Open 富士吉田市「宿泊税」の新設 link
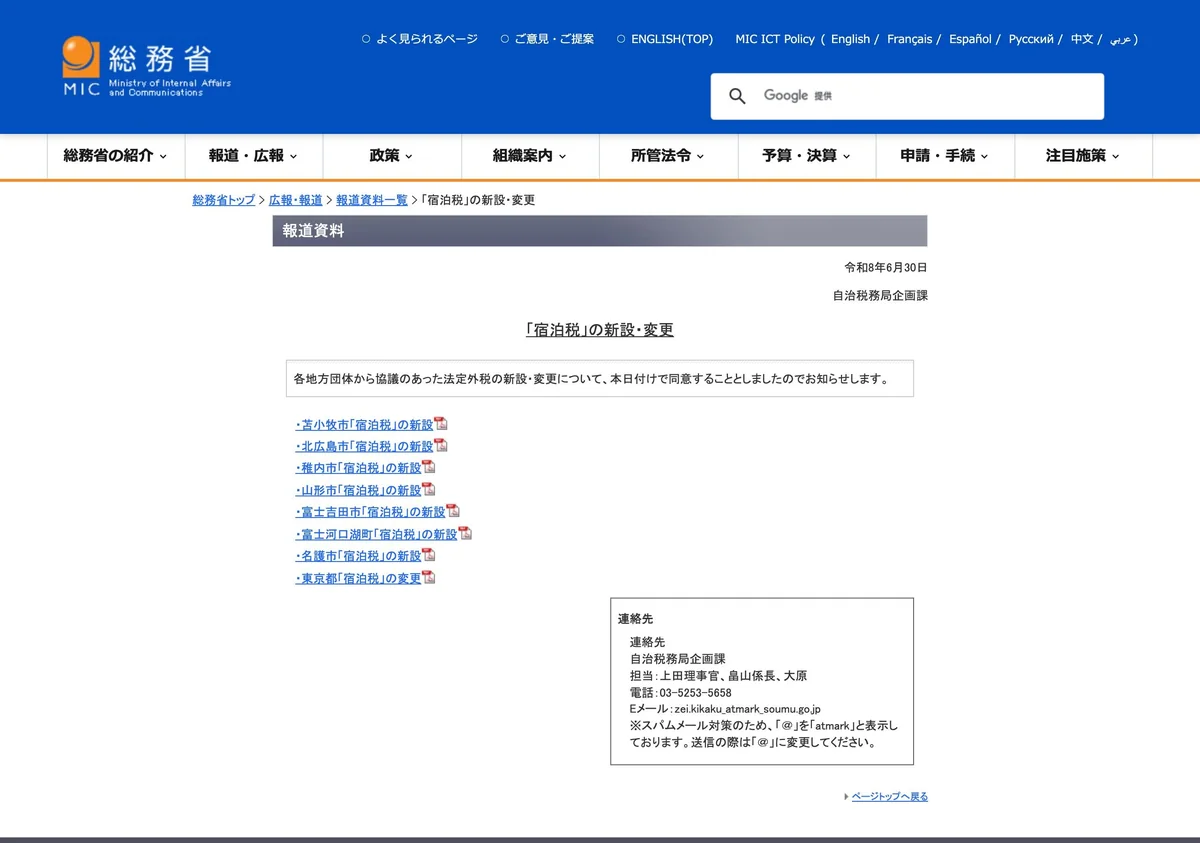This screenshot has height=843, width=1200. tap(371, 512)
